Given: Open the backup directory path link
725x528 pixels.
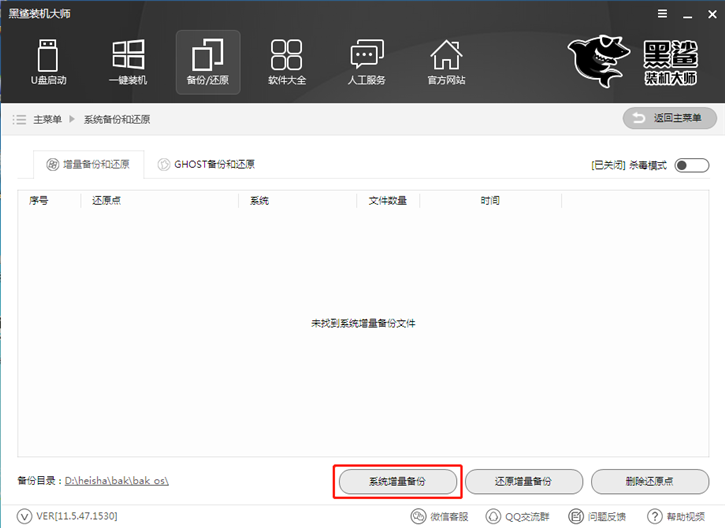Looking at the screenshot, I should point(117,481).
